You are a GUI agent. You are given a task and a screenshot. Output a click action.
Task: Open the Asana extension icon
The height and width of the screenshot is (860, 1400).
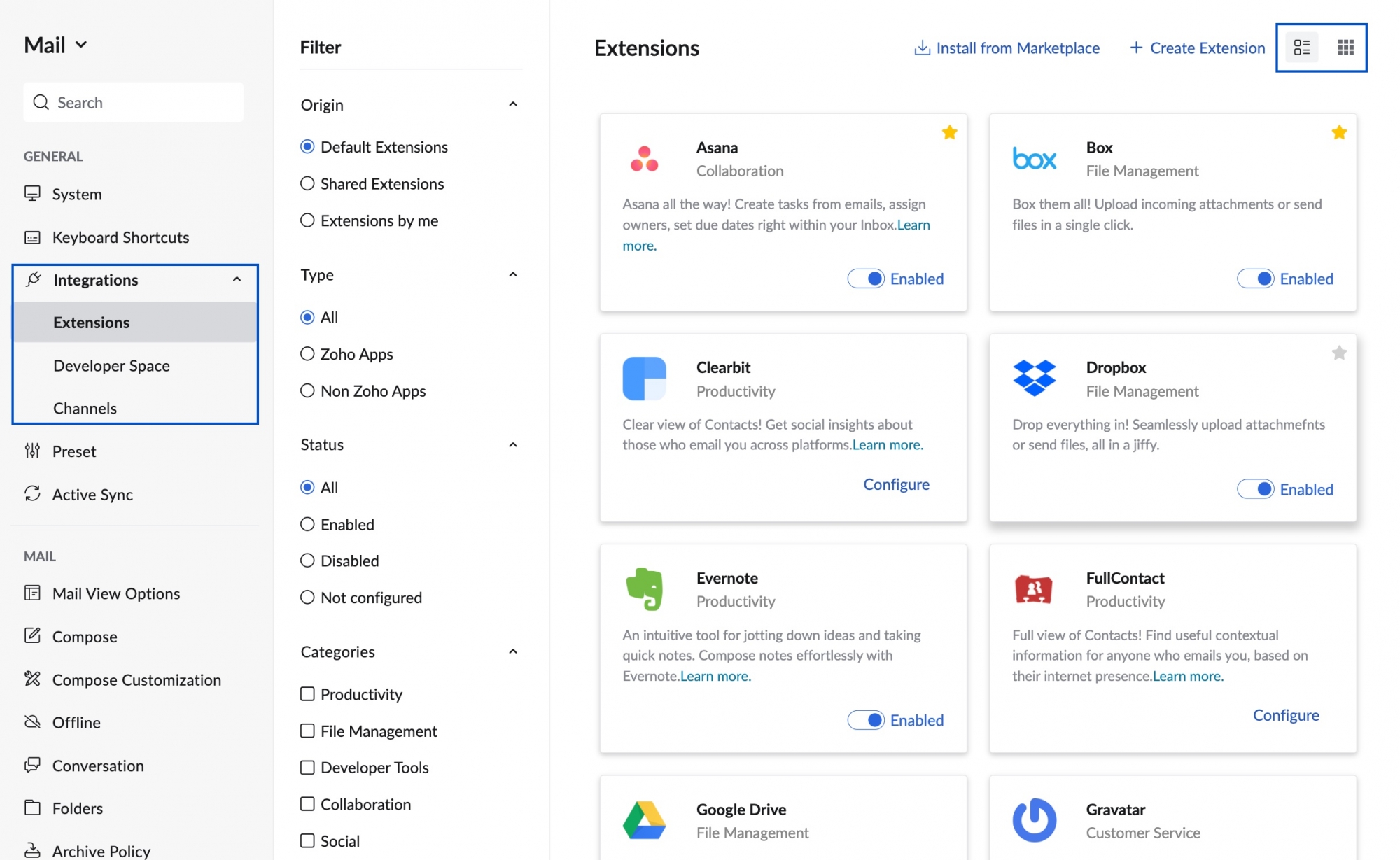click(644, 160)
